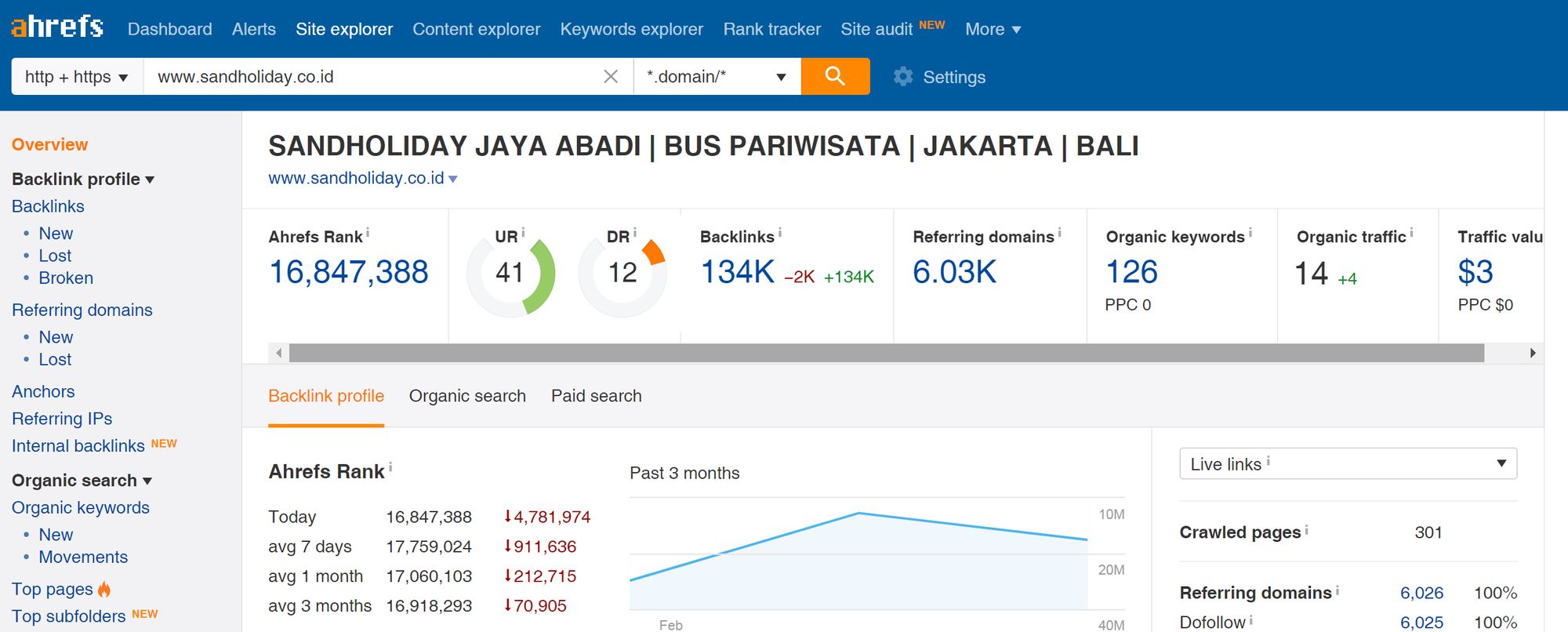This screenshot has width=1568, height=632.
Task: Click the 126 Organic keywords value
Action: [x=1131, y=272]
